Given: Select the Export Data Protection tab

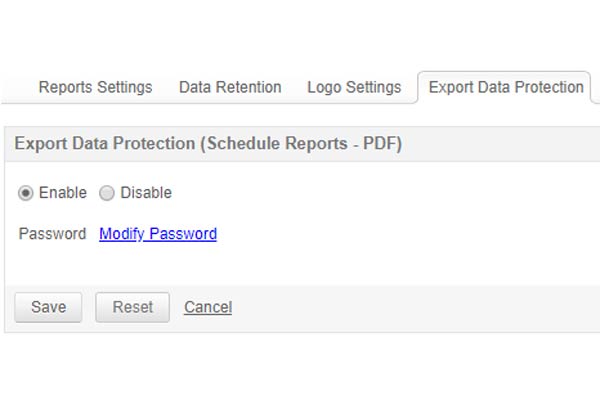Looking at the screenshot, I should click(506, 87).
